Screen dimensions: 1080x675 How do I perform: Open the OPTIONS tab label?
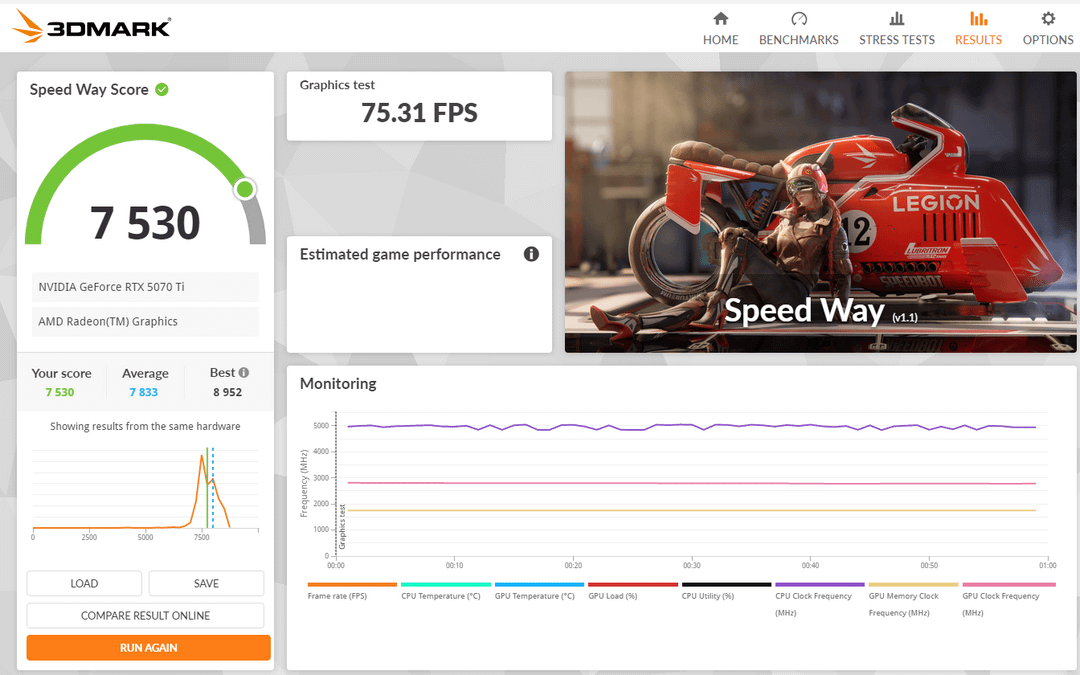coord(1048,40)
